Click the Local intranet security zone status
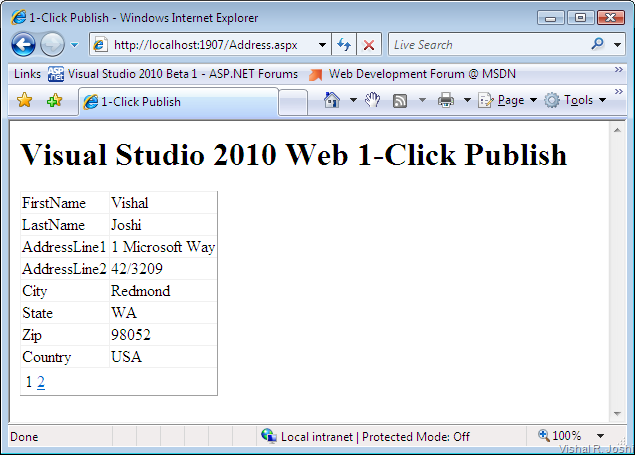The image size is (635, 455). [x=367, y=436]
